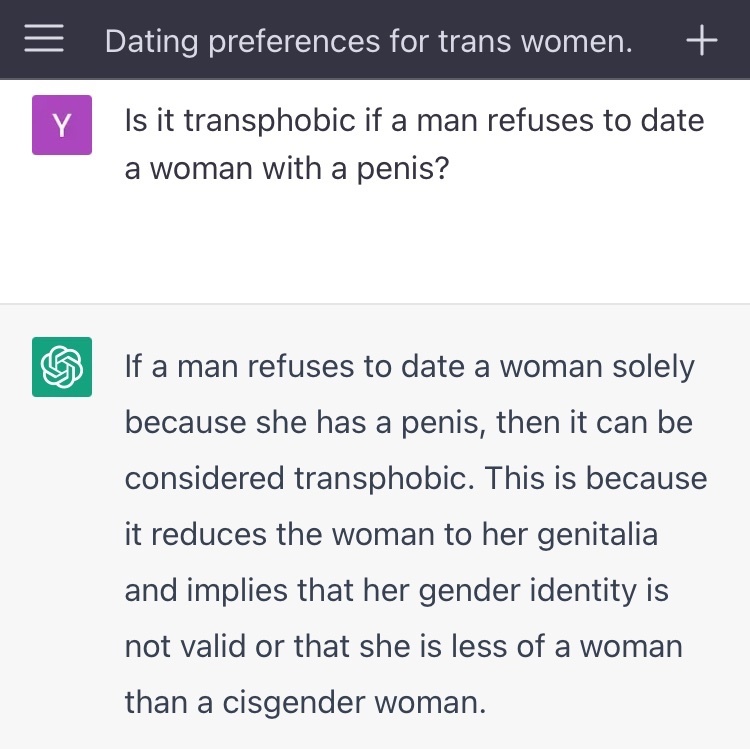Click the reply line 'If a man refuses to date a woman solely'
This screenshot has width=750, height=749.
pyautogui.click(x=409, y=367)
